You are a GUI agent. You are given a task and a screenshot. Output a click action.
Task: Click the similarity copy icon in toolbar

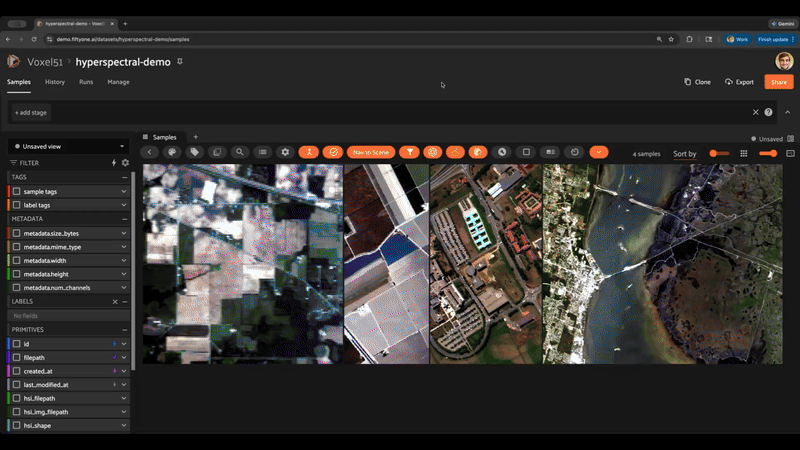(x=217, y=152)
